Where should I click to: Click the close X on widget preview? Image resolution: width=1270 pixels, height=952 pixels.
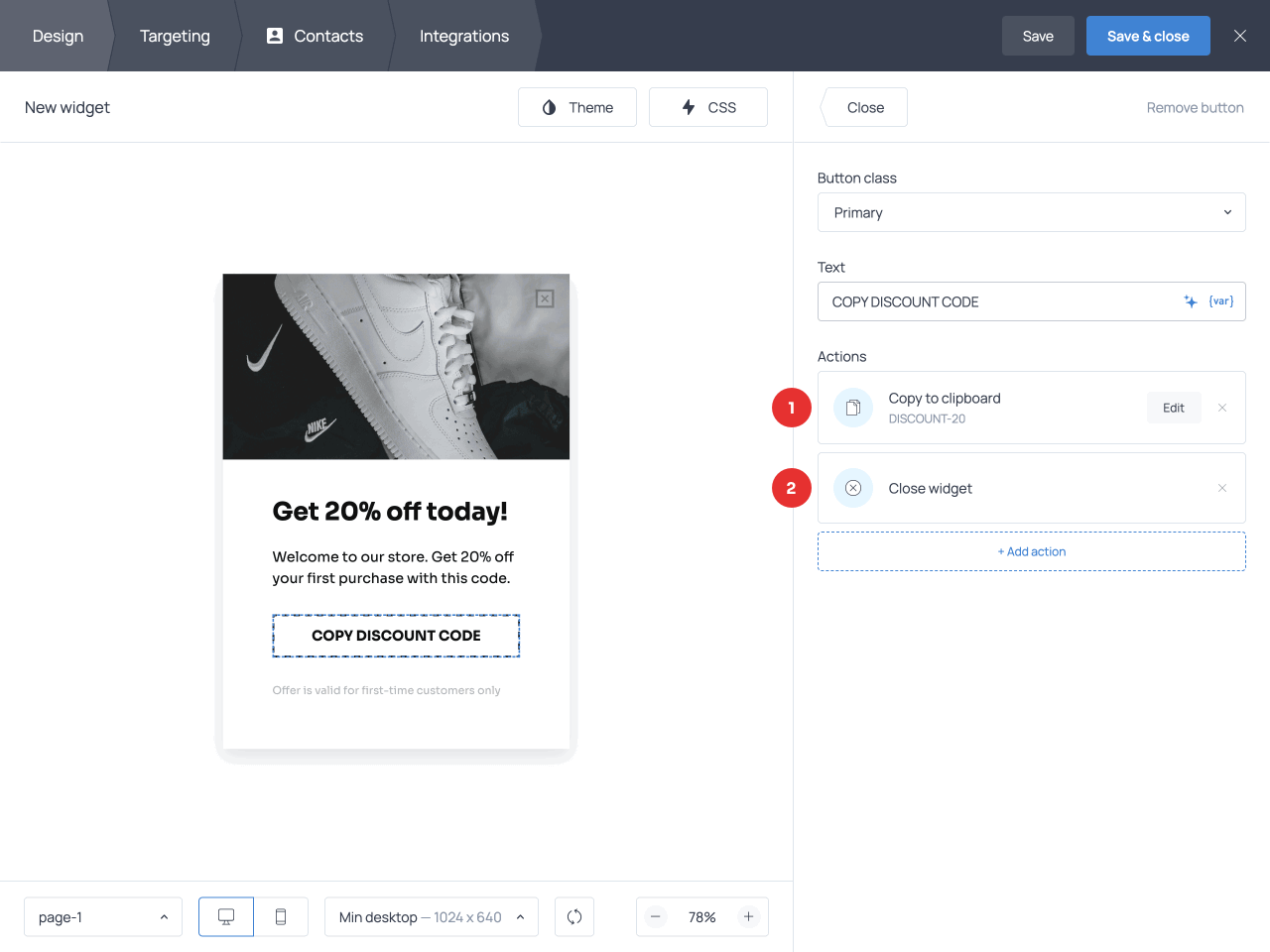tap(545, 298)
